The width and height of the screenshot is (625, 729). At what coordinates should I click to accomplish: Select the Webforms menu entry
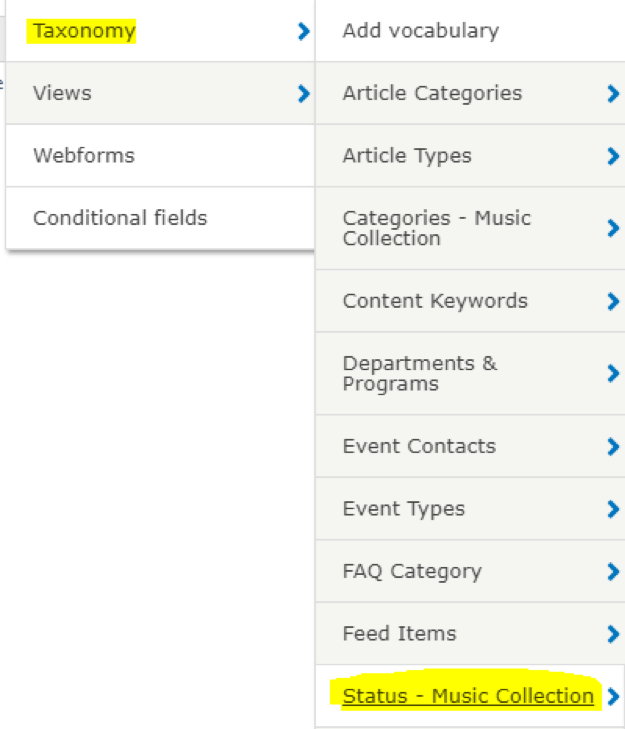(x=83, y=155)
